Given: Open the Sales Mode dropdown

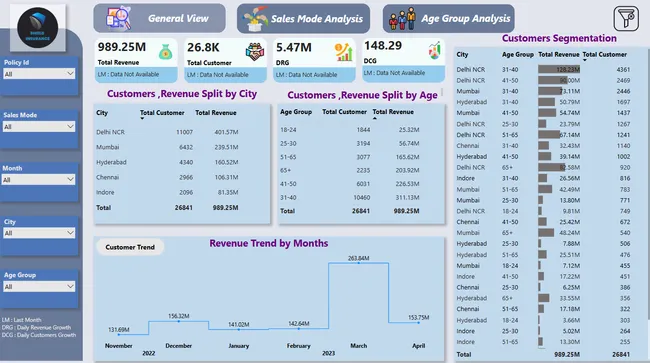Looking at the screenshot, I should coord(39,127).
